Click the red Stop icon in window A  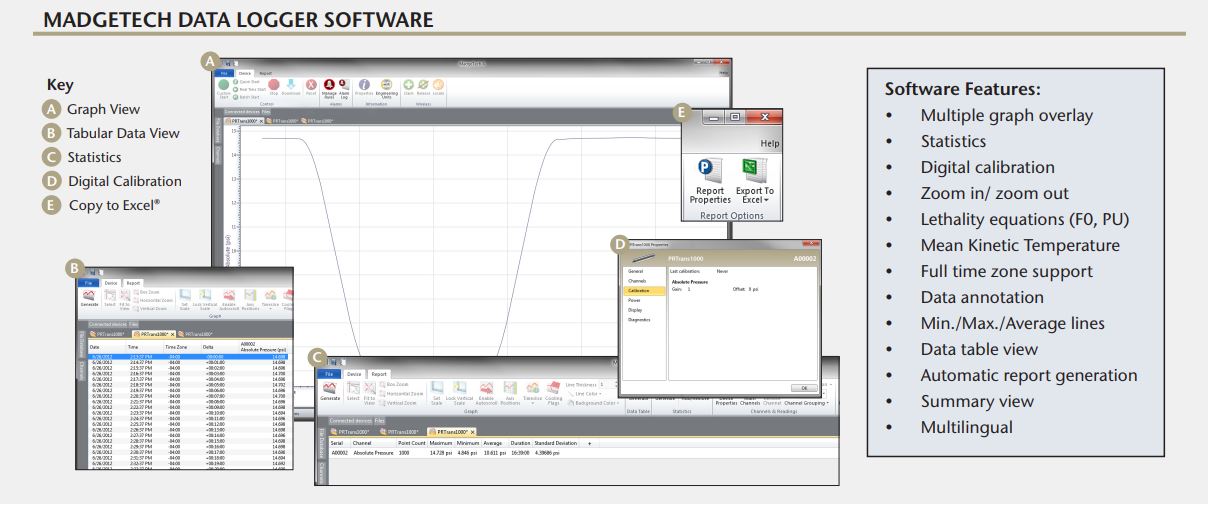tap(273, 86)
